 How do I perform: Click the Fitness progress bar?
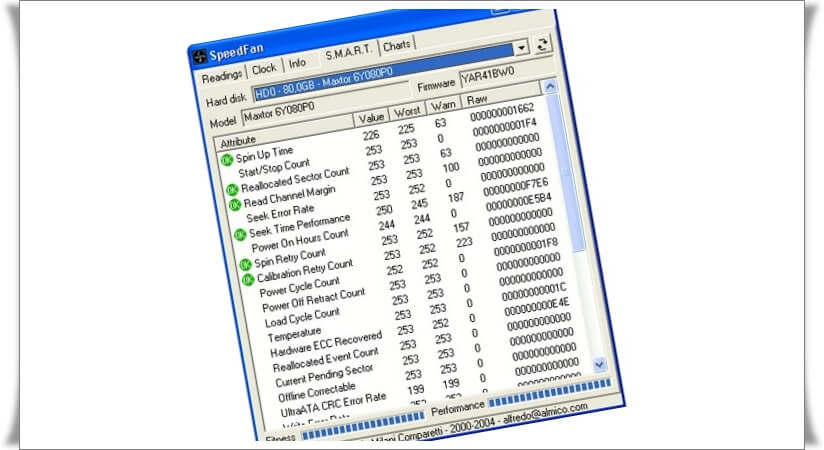[x=363, y=424]
